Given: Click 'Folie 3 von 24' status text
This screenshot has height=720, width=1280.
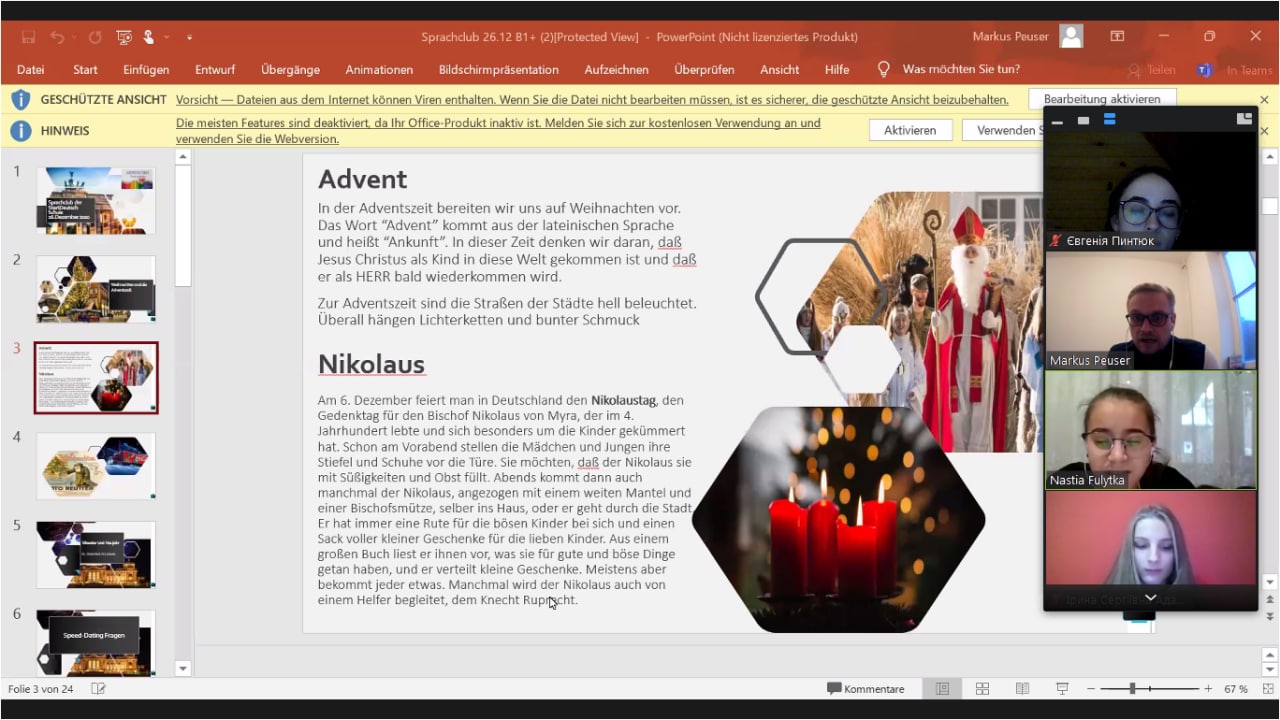Looking at the screenshot, I should 41,689.
